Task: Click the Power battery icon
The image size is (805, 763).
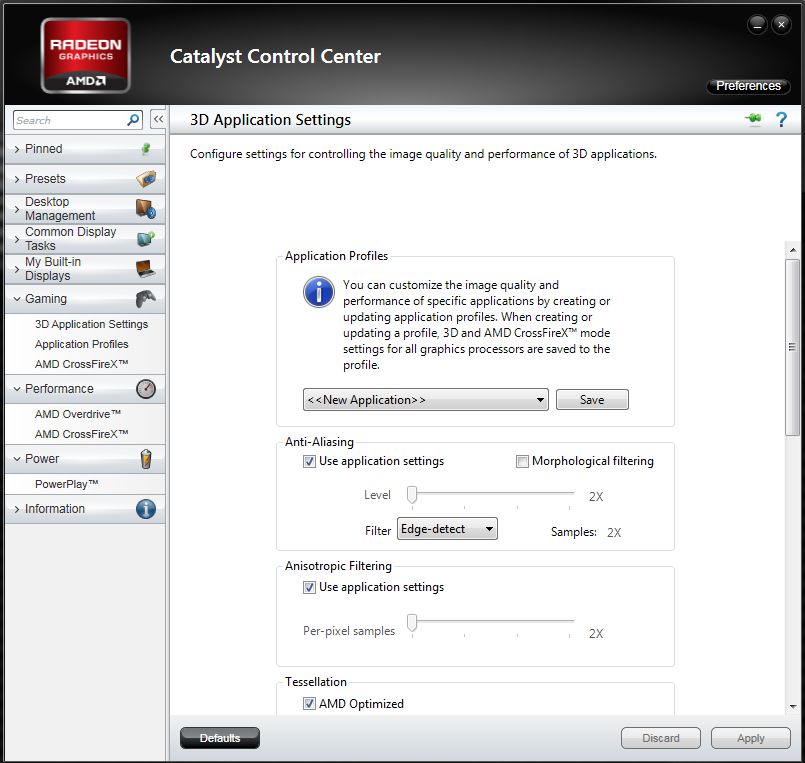Action: pos(146,459)
